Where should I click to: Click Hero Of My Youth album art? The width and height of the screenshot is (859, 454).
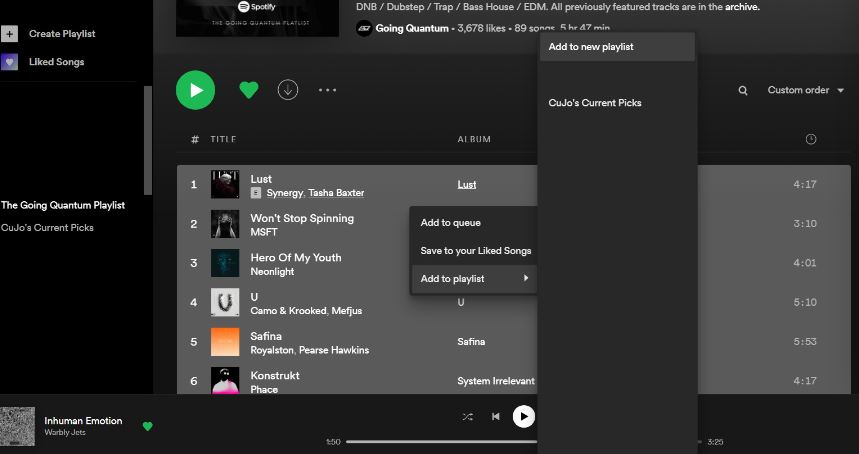point(225,263)
